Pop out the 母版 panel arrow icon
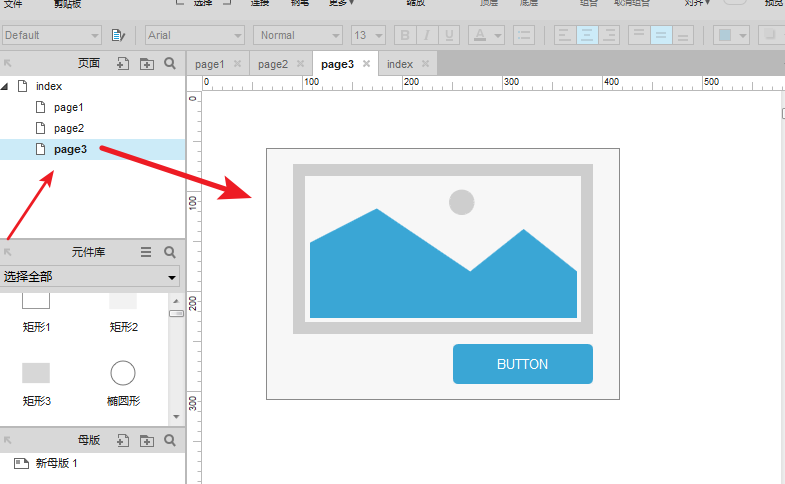The height and width of the screenshot is (484, 785). tap(8, 440)
